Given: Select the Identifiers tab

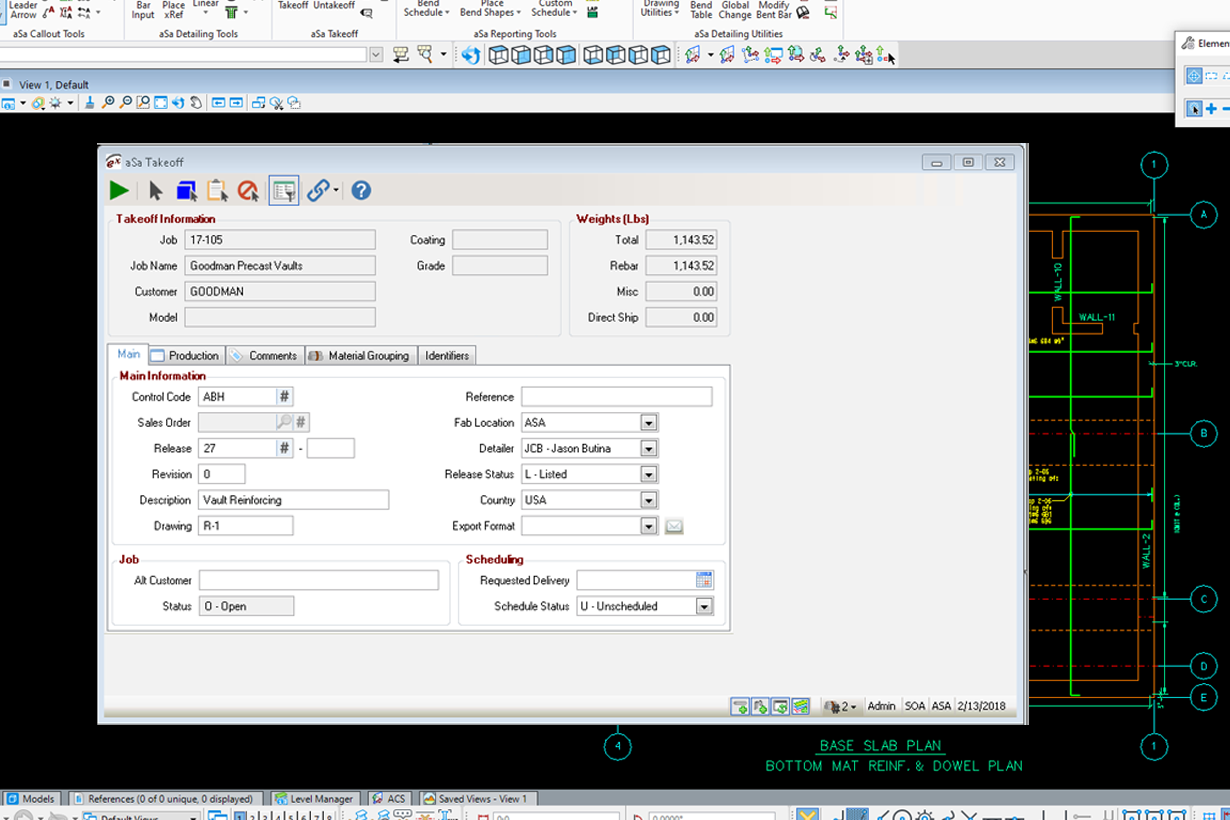Looking at the screenshot, I should (x=447, y=355).
